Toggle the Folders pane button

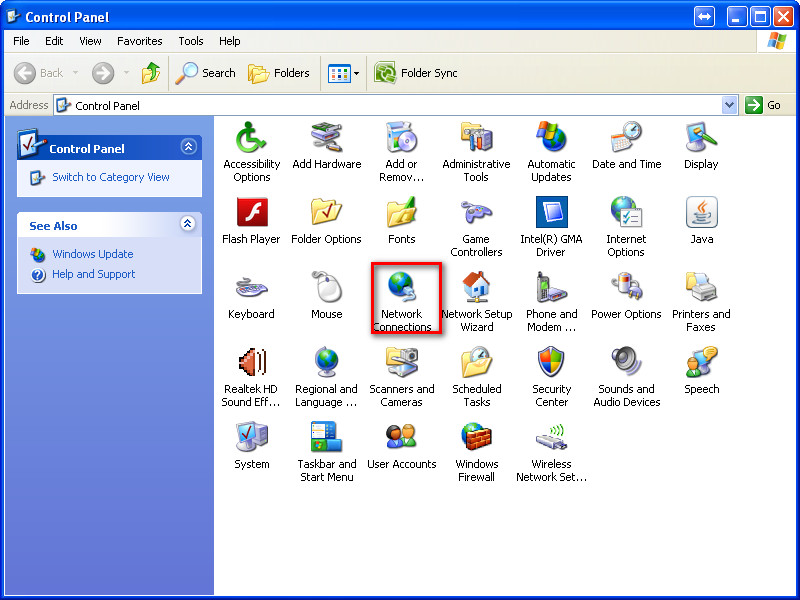[279, 73]
